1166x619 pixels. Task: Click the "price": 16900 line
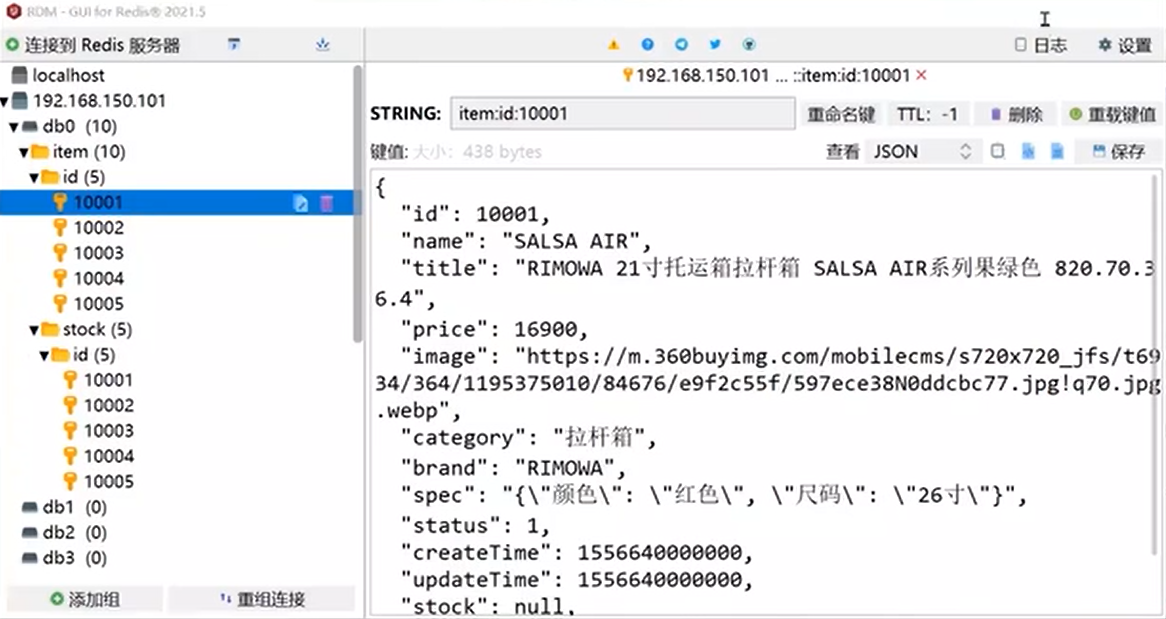(495, 329)
